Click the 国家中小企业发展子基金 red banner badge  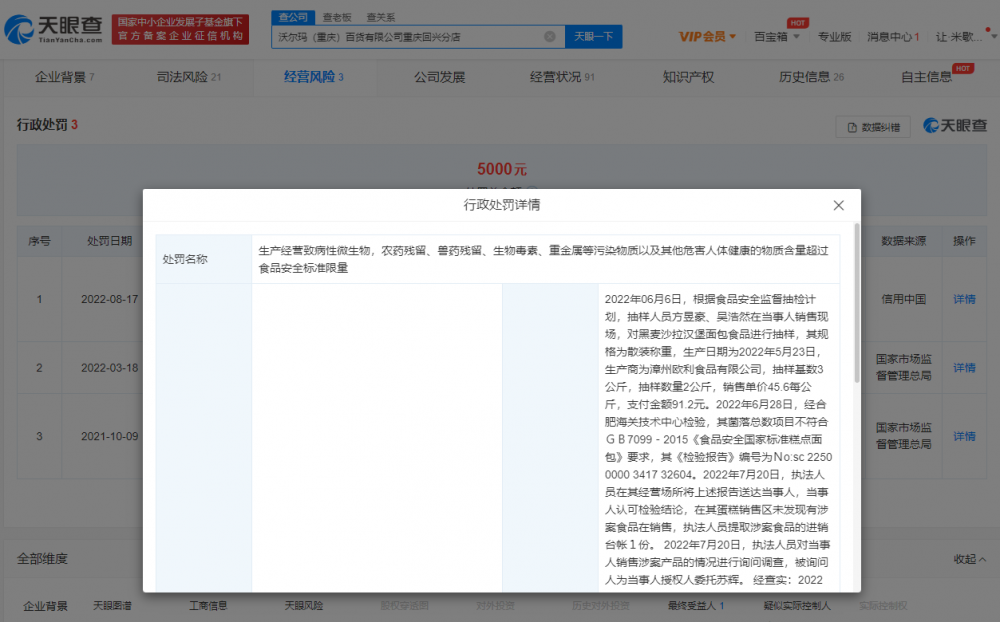[179, 28]
